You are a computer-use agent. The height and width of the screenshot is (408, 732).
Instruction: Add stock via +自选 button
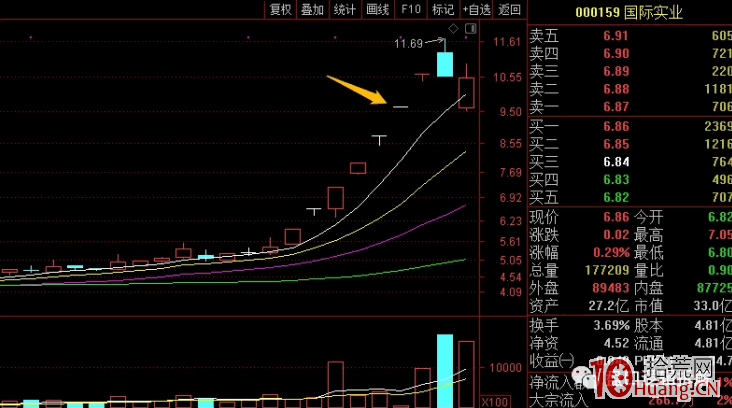point(476,9)
